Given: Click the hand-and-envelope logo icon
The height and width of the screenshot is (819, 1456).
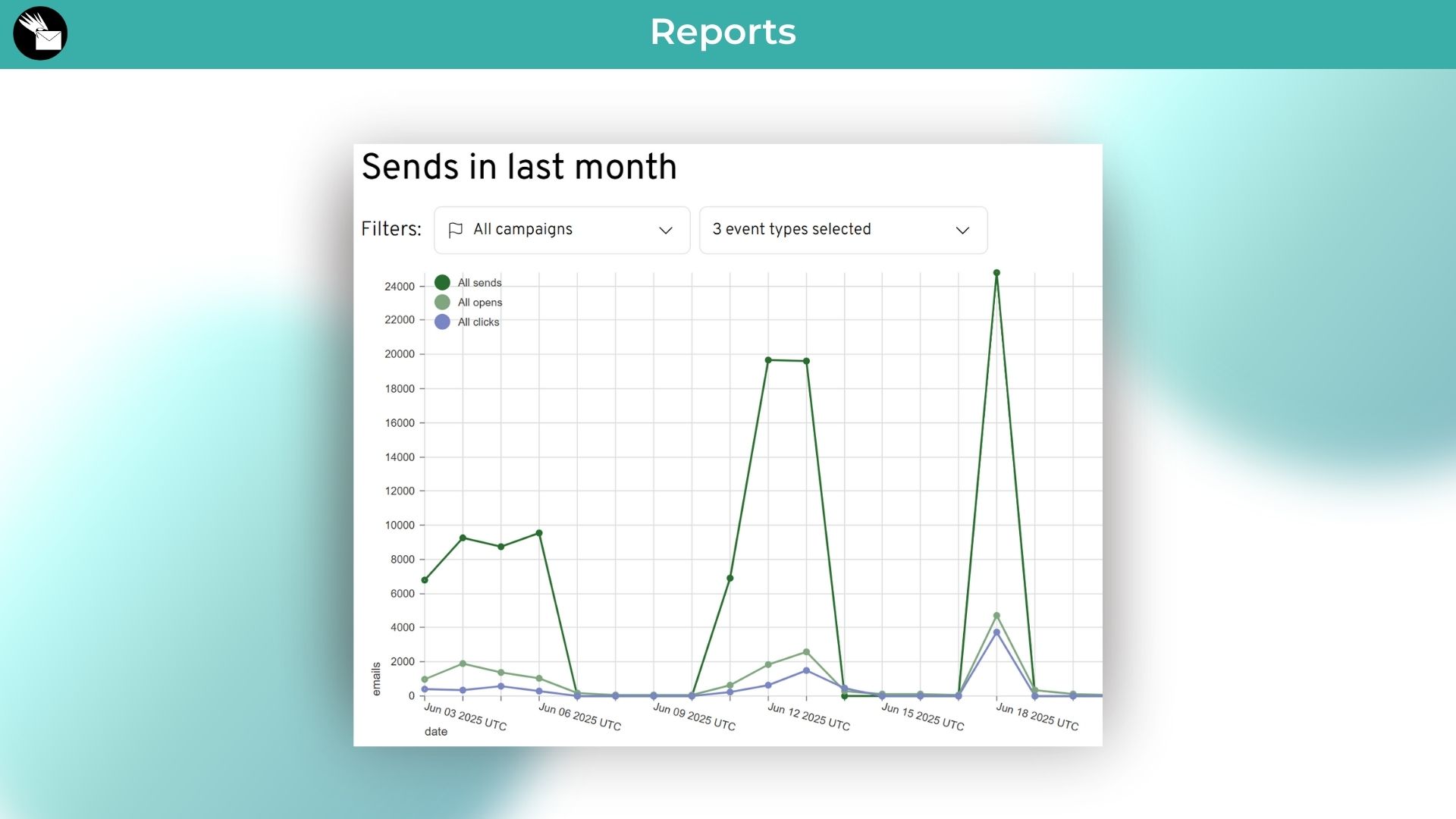Looking at the screenshot, I should 40,33.
